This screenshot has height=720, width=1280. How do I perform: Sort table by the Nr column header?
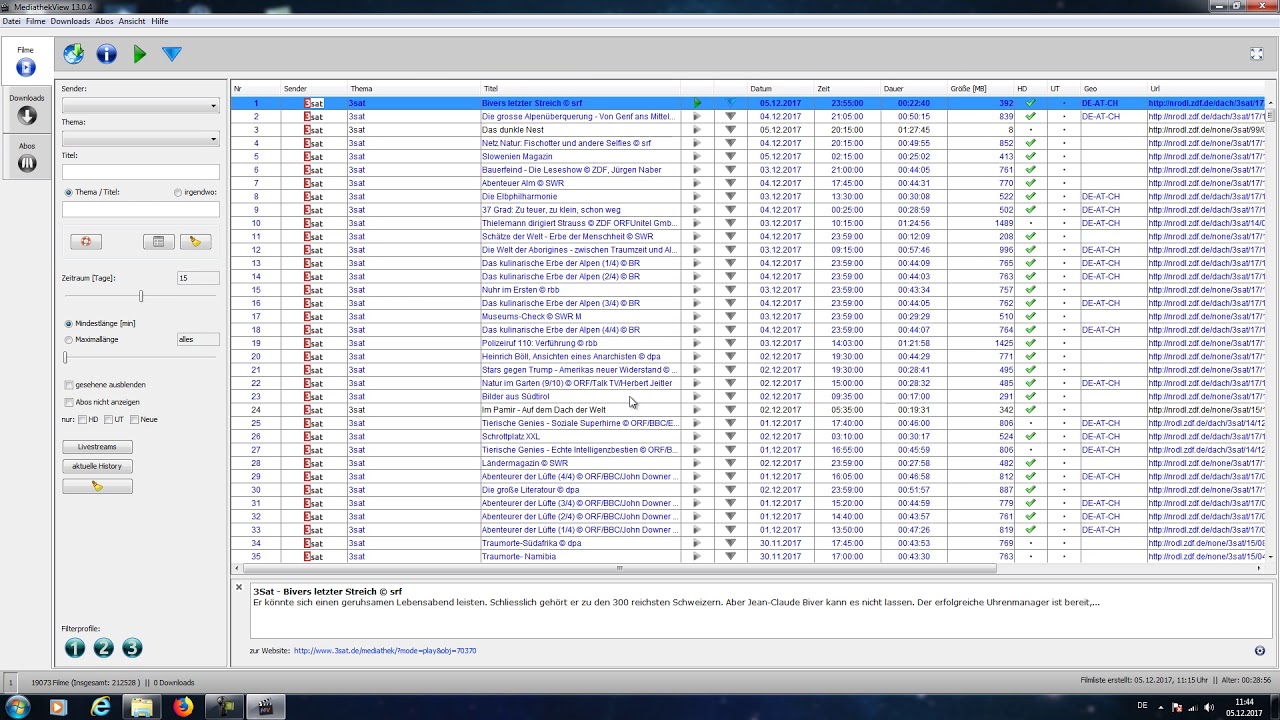[256, 89]
